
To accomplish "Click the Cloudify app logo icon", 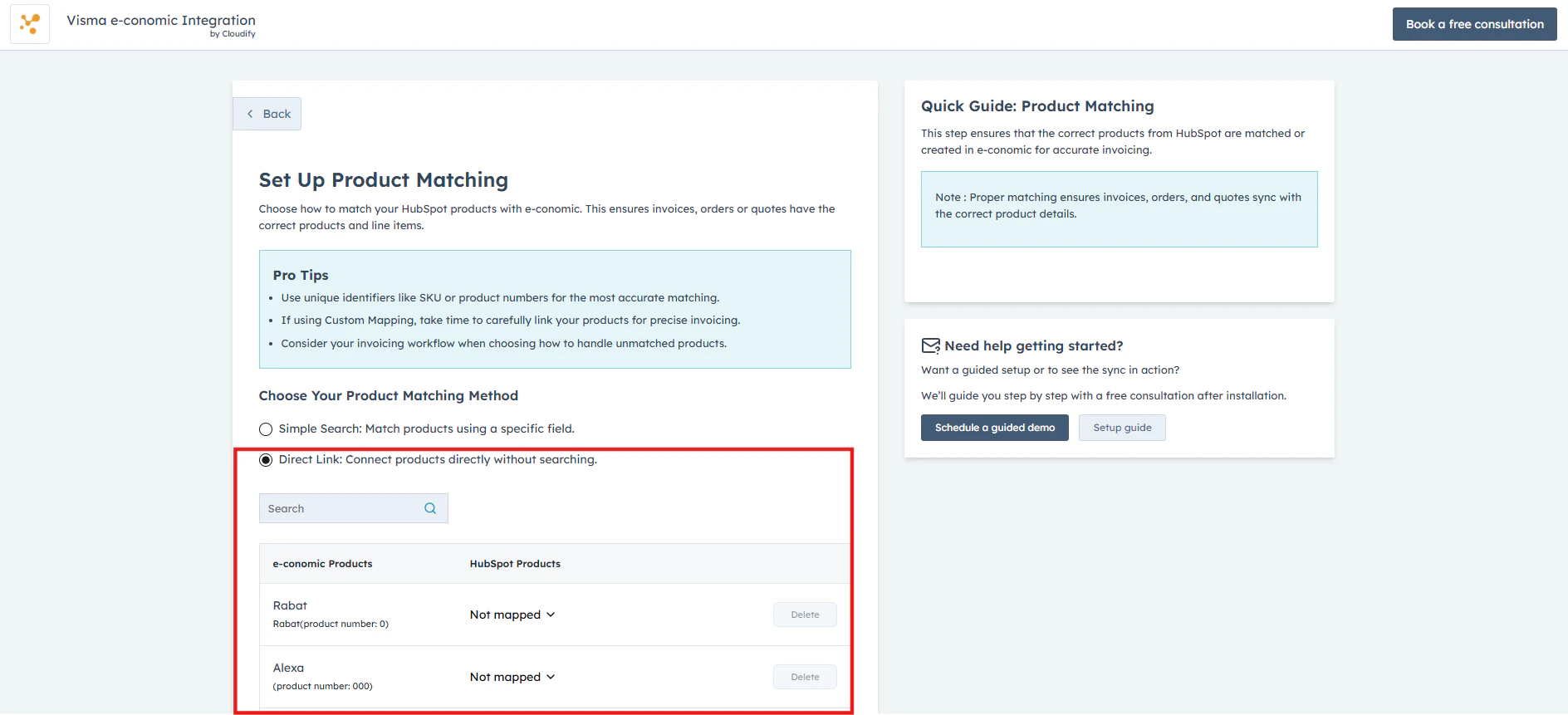I will coord(30,24).
